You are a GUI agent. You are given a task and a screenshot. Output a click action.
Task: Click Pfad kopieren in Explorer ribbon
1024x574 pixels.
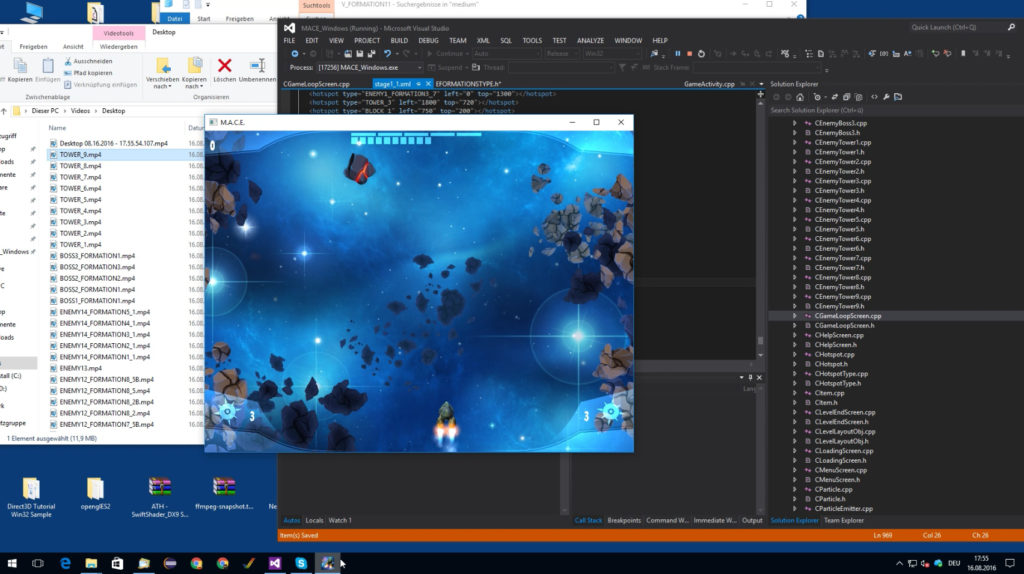(x=88, y=73)
